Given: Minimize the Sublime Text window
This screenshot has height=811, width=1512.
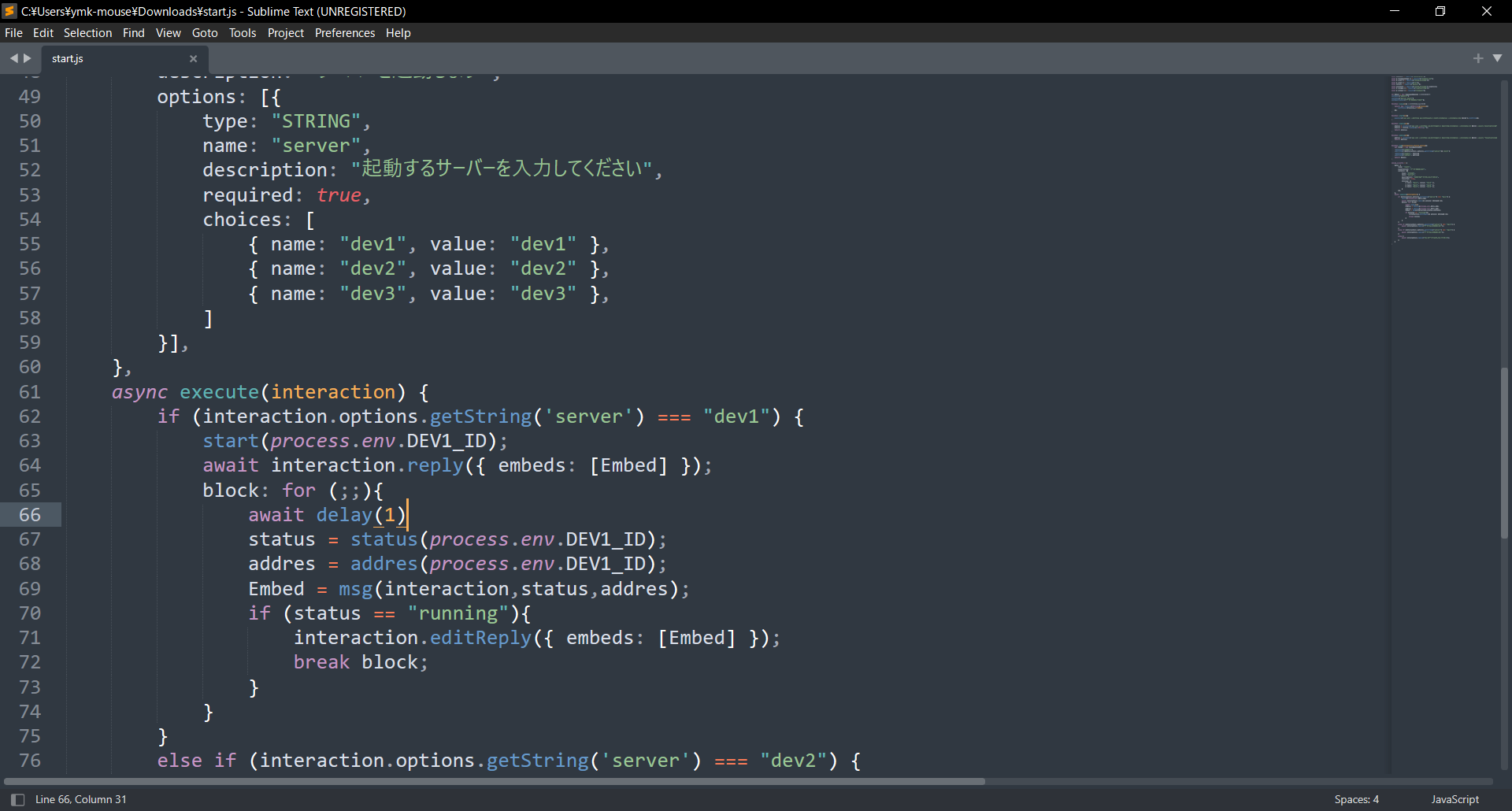Looking at the screenshot, I should click(x=1395, y=11).
